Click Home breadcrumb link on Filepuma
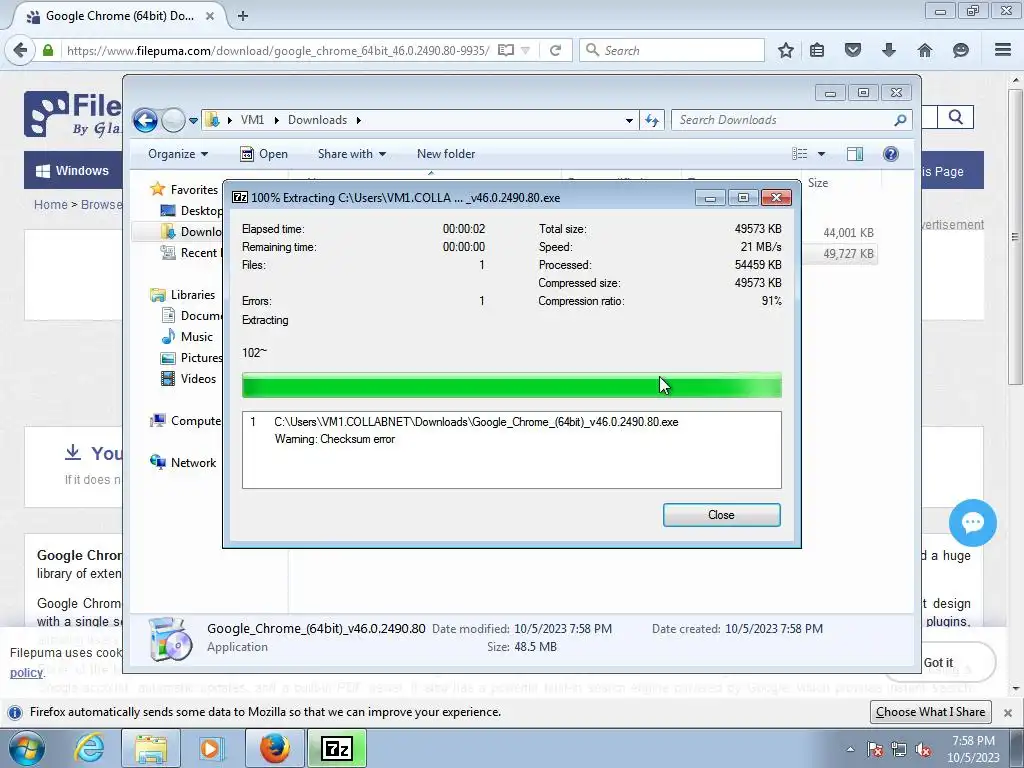 50,204
